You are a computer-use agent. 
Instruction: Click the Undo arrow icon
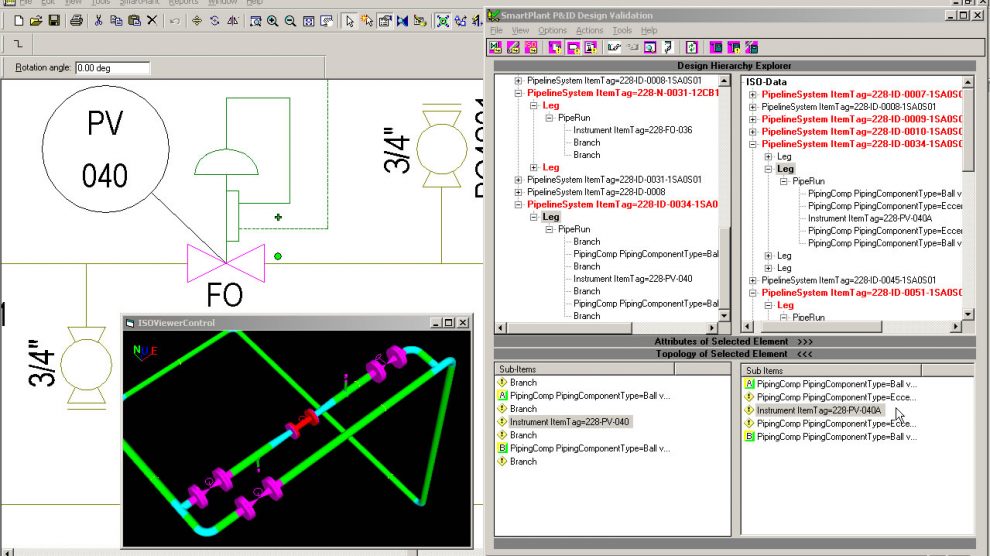click(174, 21)
